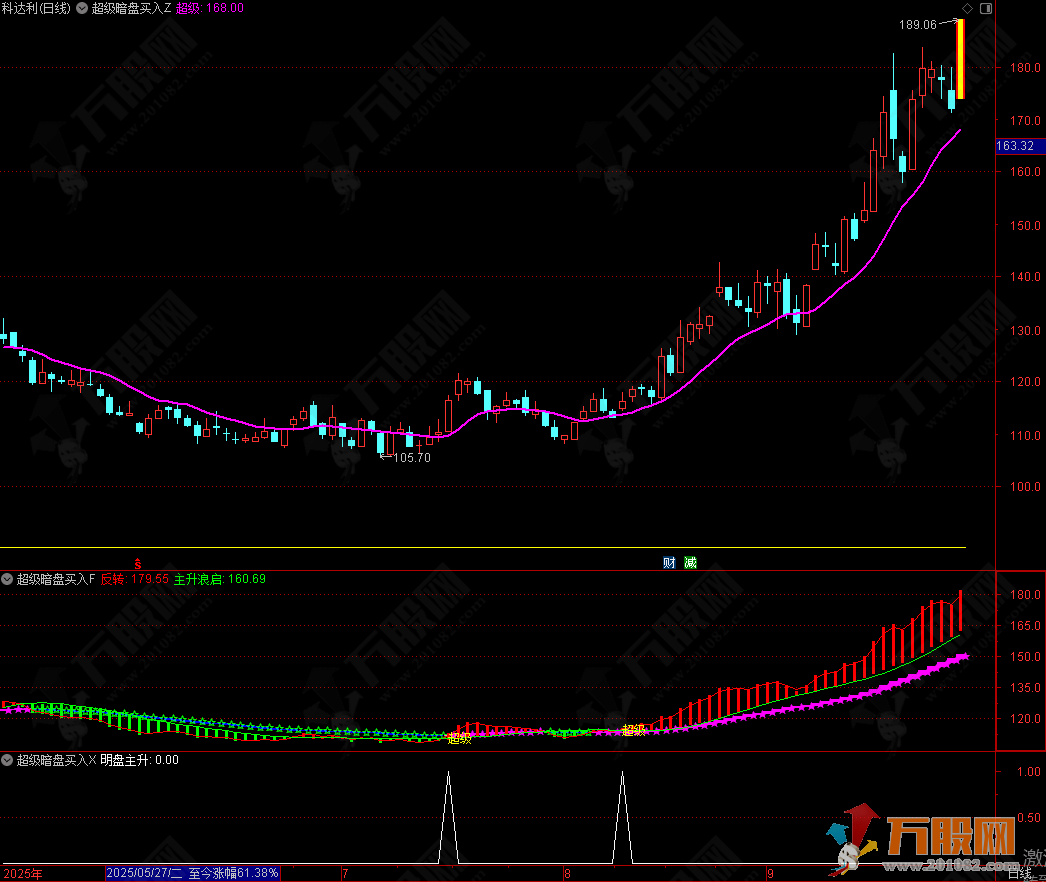Screen dimensions: 1046x882
Task: Click the diamond marker icon at top right
Action: [967, 8]
